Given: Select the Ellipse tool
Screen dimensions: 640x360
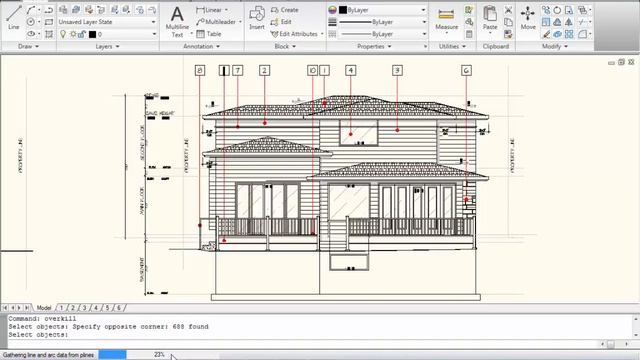Looking at the screenshot, I should pyautogui.click(x=31, y=34).
